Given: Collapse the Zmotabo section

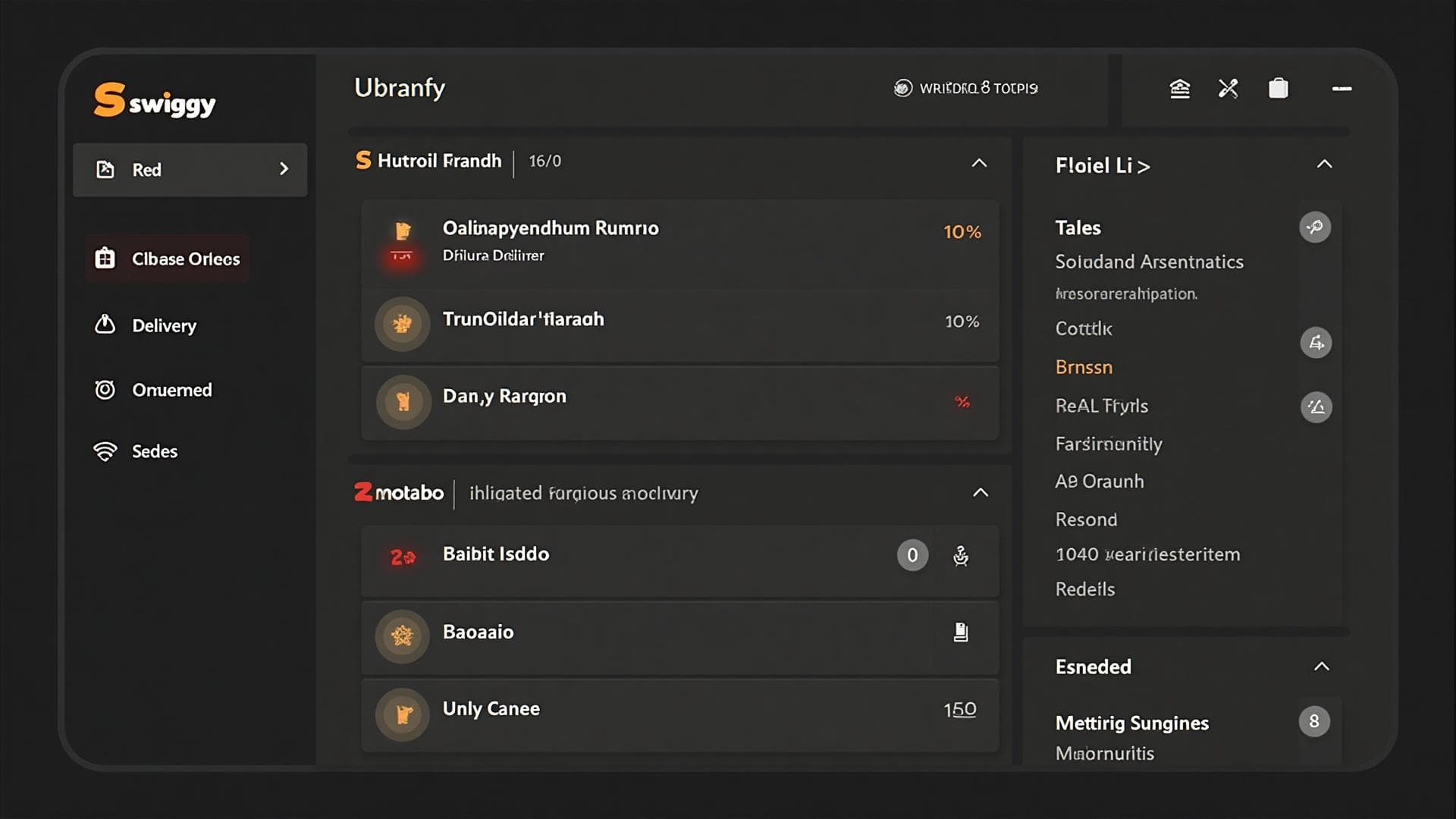Looking at the screenshot, I should [x=981, y=493].
